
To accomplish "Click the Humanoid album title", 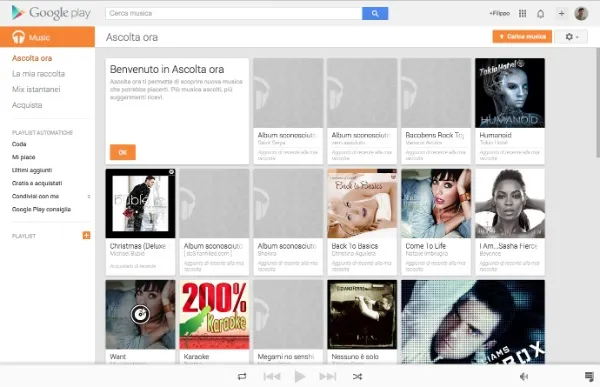I will pyautogui.click(x=495, y=135).
